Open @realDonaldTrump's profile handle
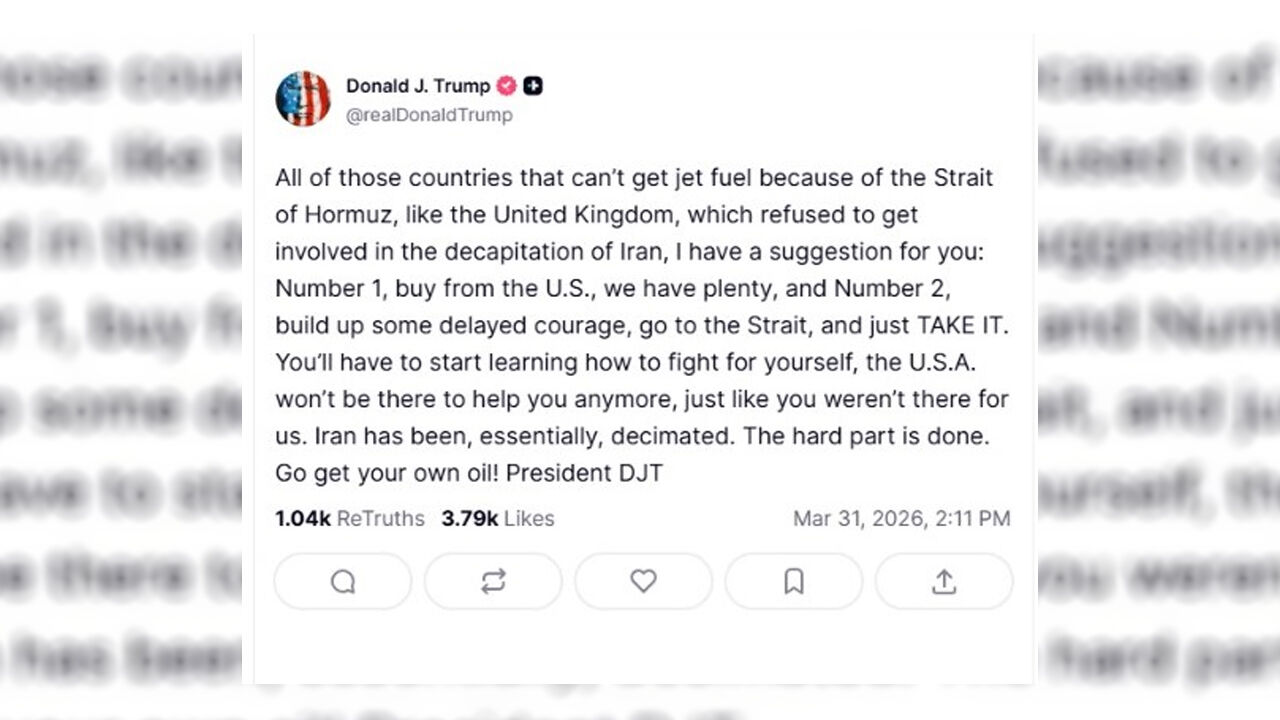Image resolution: width=1280 pixels, height=720 pixels. tap(428, 114)
